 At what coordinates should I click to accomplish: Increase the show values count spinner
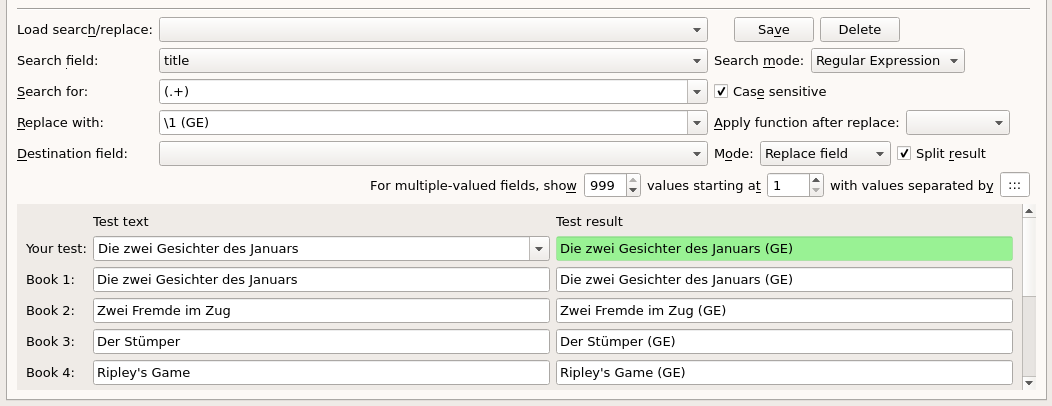pyautogui.click(x=633, y=180)
